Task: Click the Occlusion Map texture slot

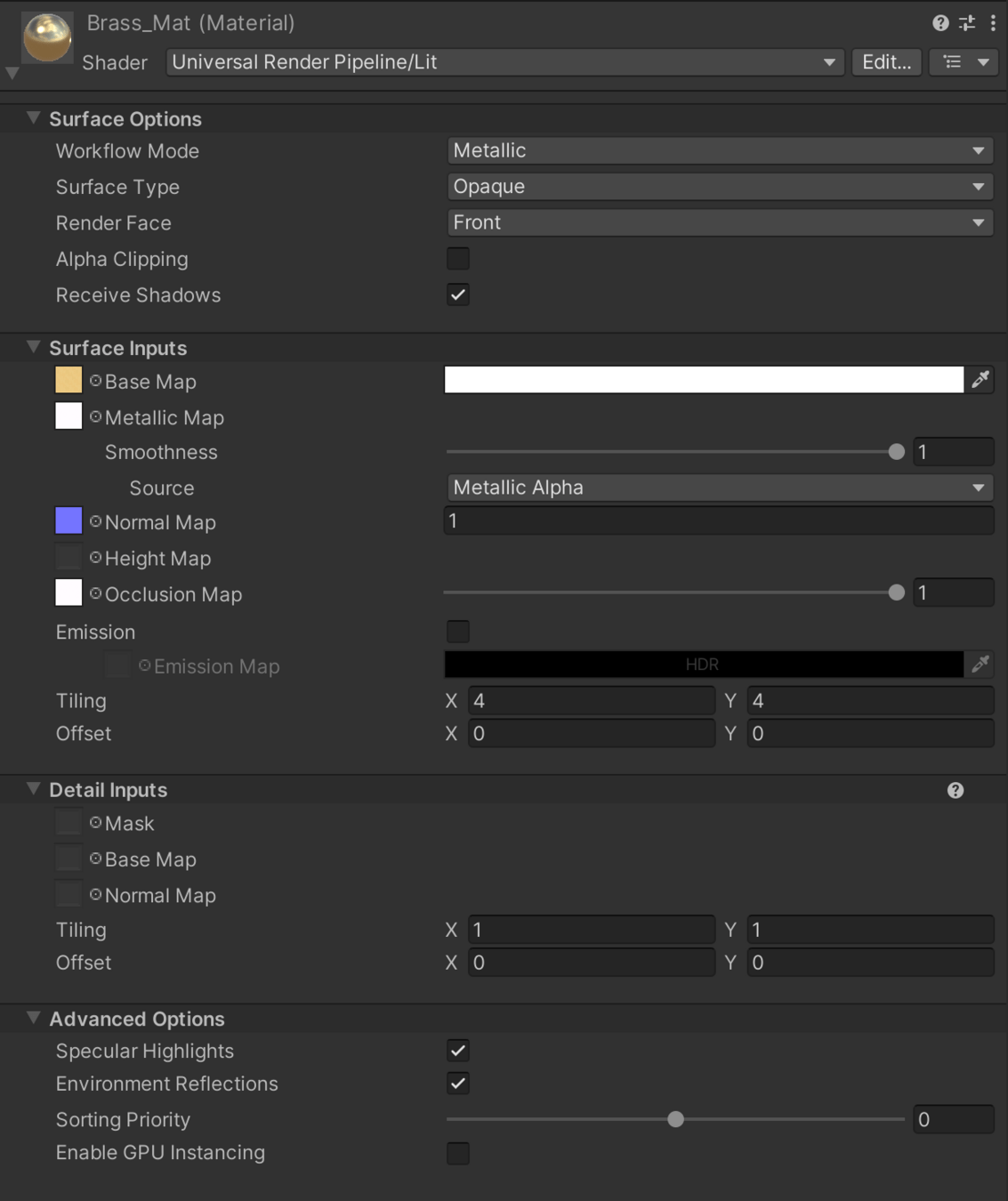Action: coord(69,593)
